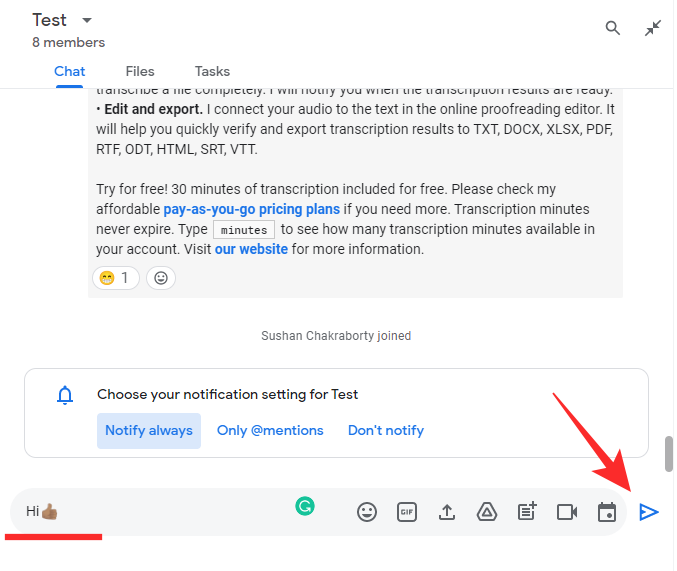Click the bell icon in the notification card
This screenshot has width=677, height=571.
pos(65,395)
